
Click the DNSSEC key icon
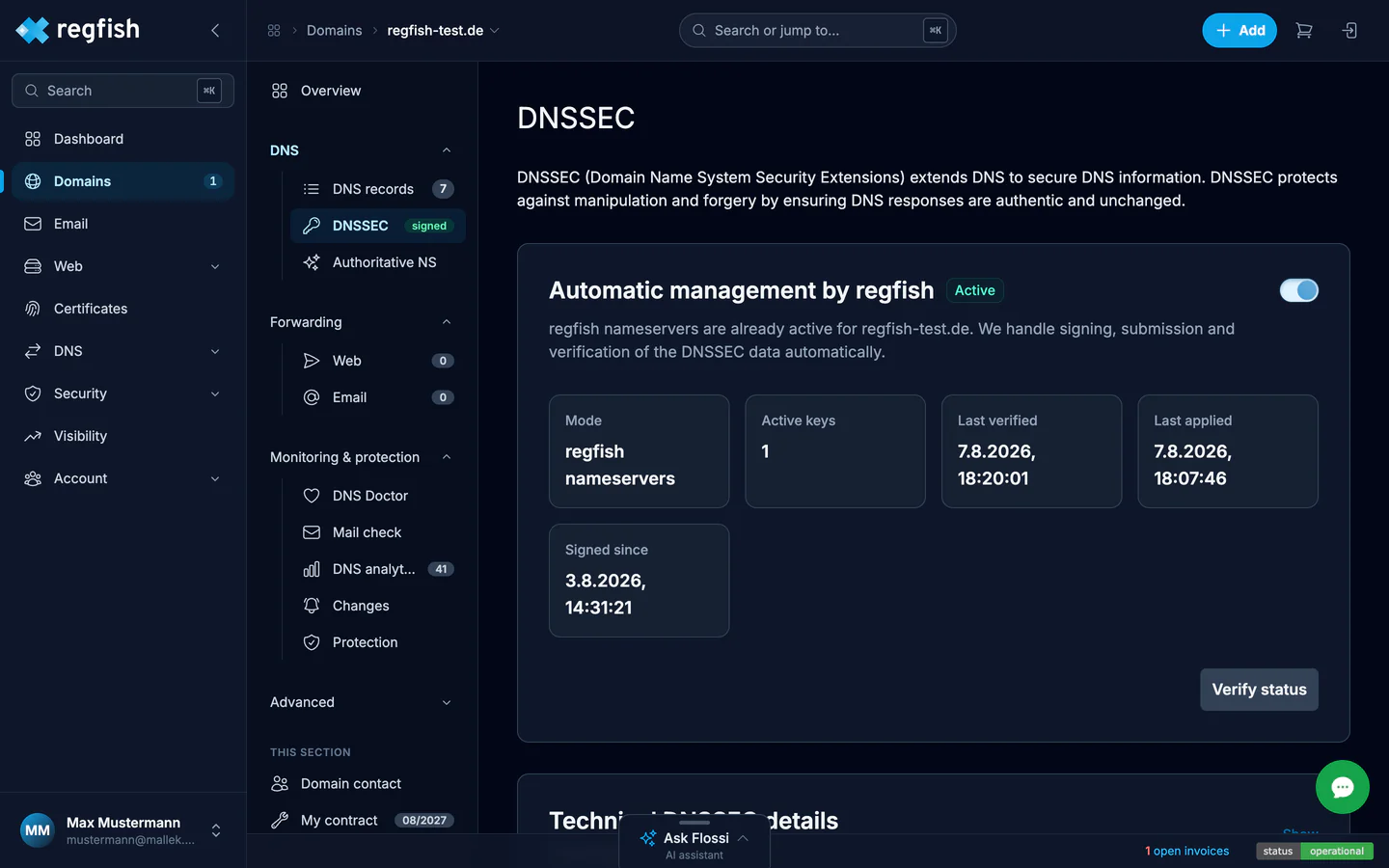coord(312,226)
